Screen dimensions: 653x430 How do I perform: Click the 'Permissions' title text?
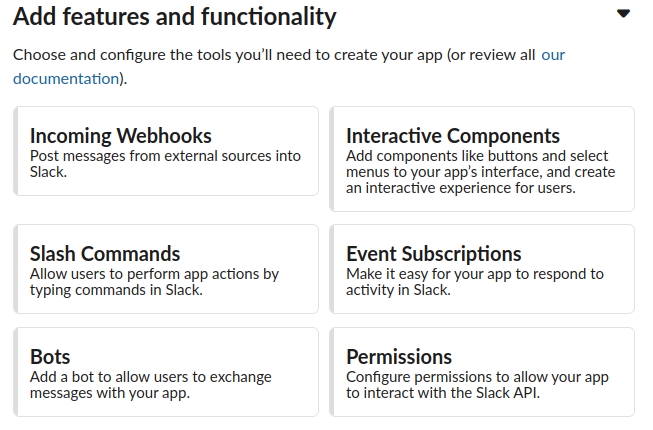click(x=399, y=357)
